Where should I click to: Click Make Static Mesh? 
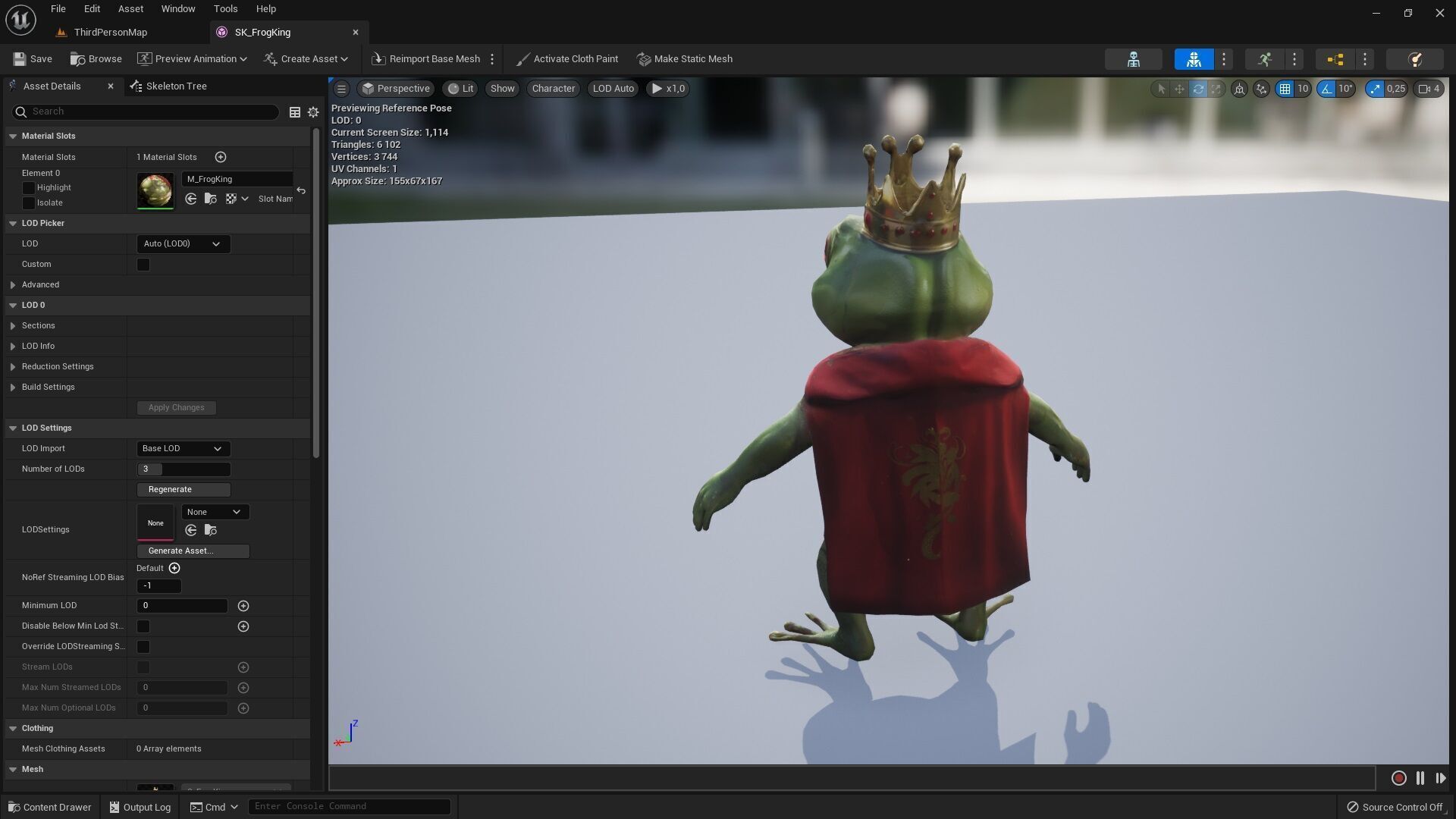click(x=685, y=59)
